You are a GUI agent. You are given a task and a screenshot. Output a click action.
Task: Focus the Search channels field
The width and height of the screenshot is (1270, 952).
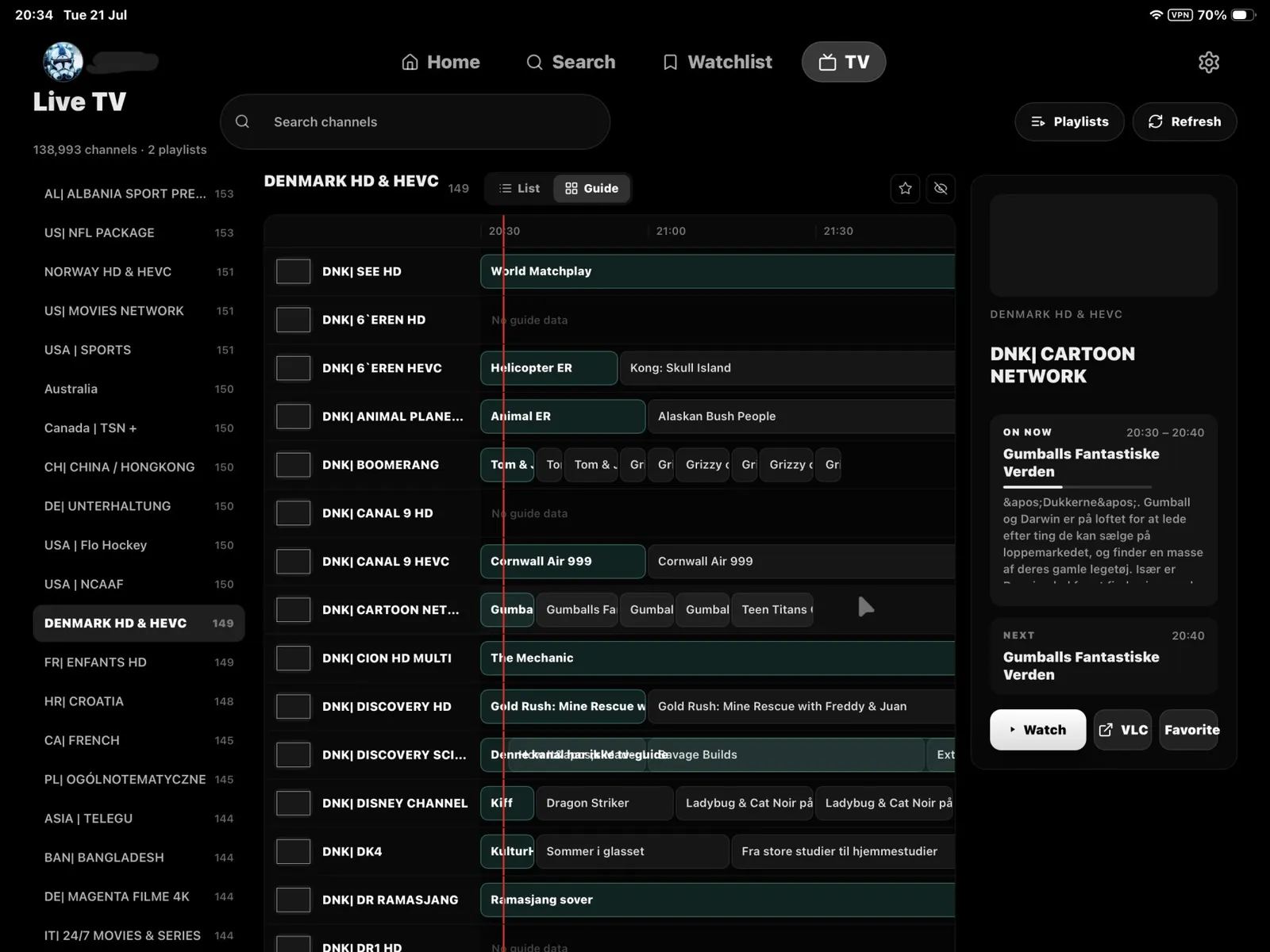(x=415, y=121)
